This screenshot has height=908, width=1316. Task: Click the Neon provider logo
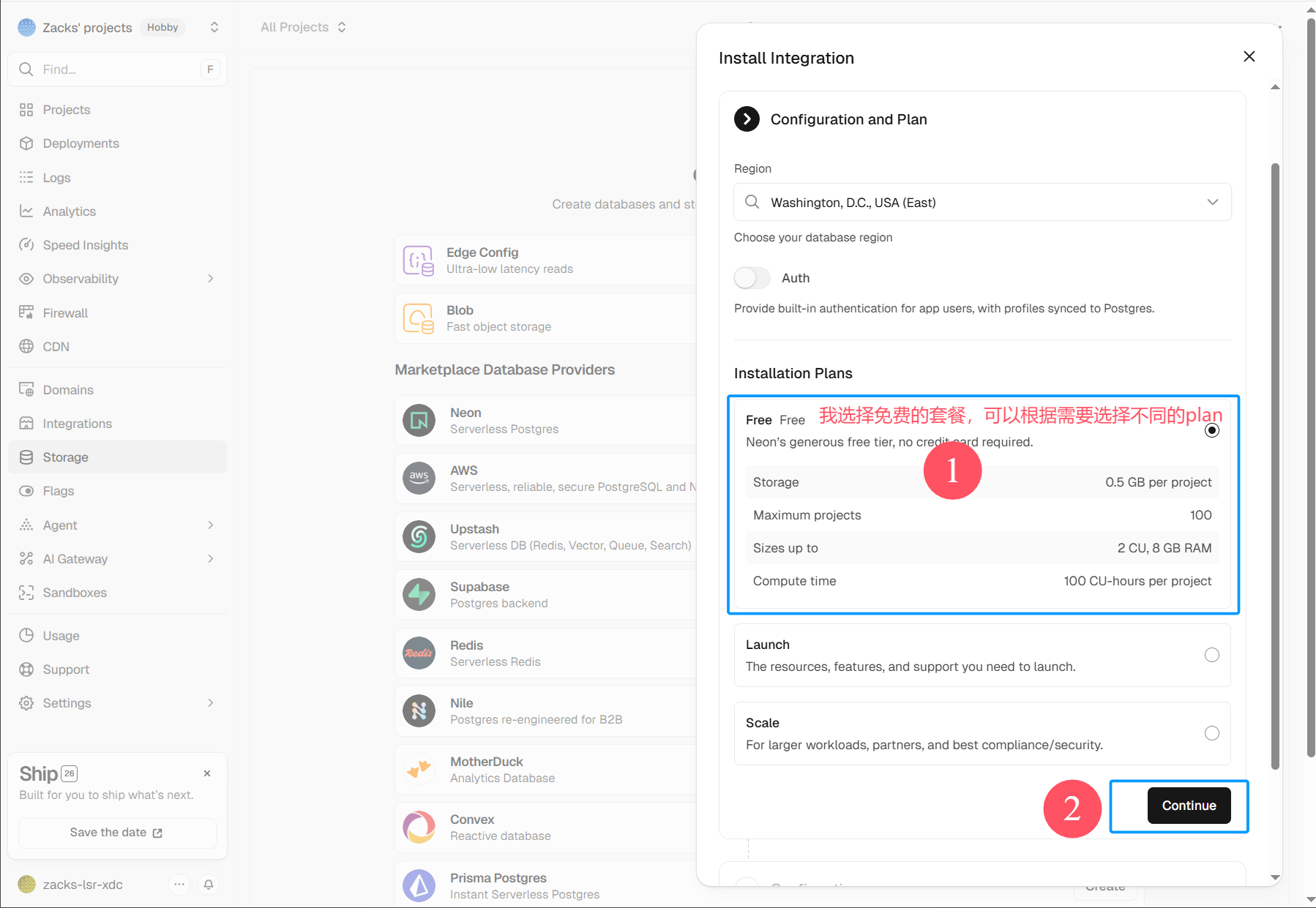pyautogui.click(x=419, y=421)
